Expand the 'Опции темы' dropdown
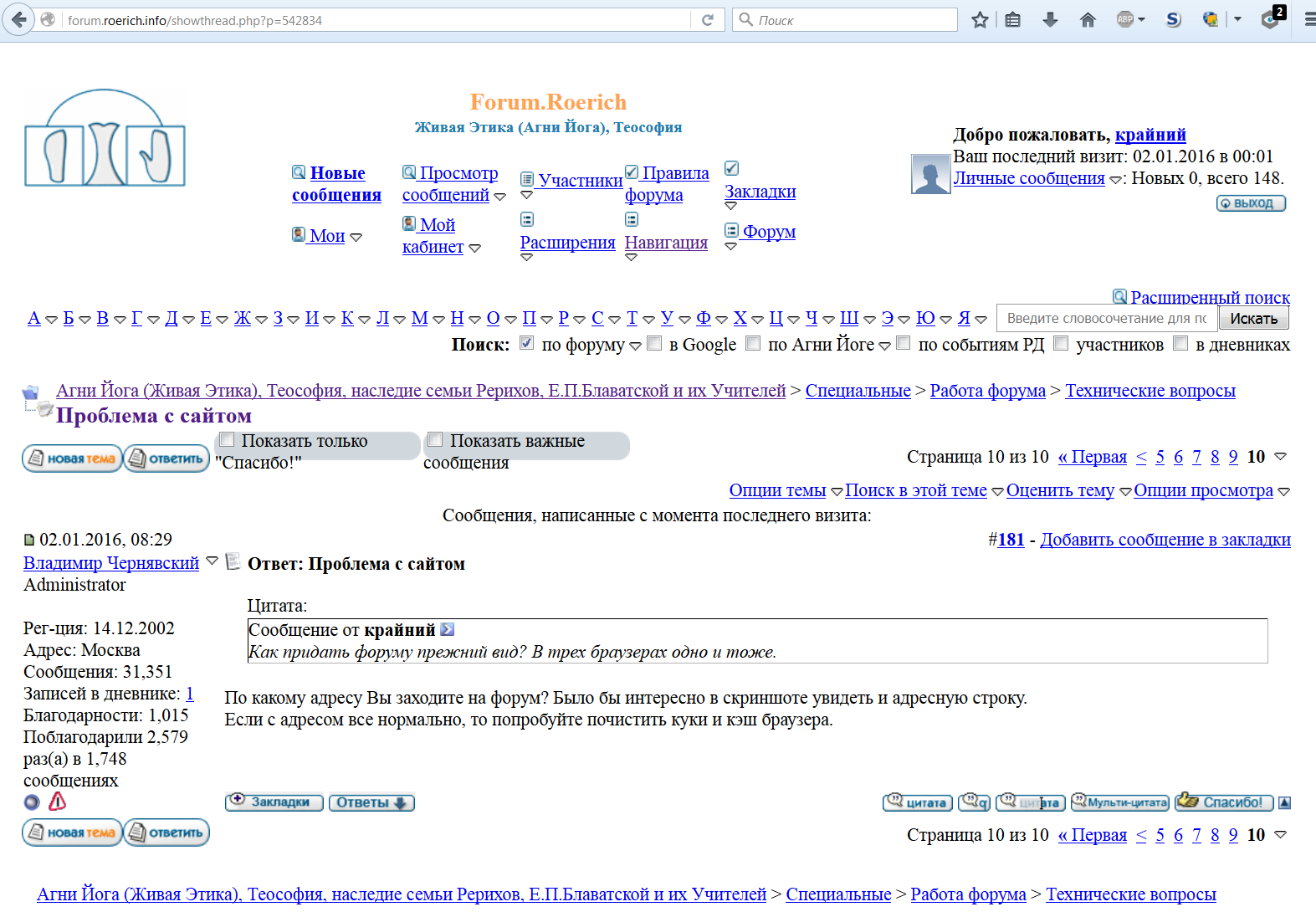The width and height of the screenshot is (1316, 912). (777, 490)
